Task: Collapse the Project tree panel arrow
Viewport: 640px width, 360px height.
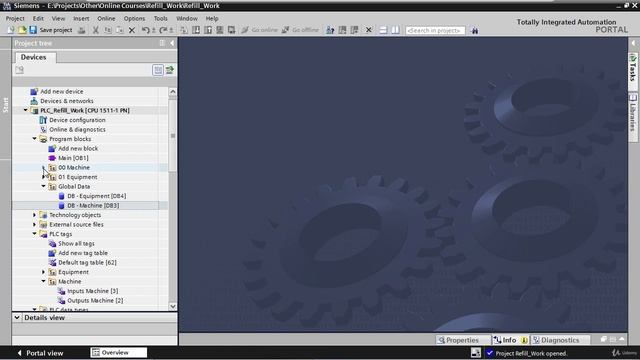Action: pos(172,43)
